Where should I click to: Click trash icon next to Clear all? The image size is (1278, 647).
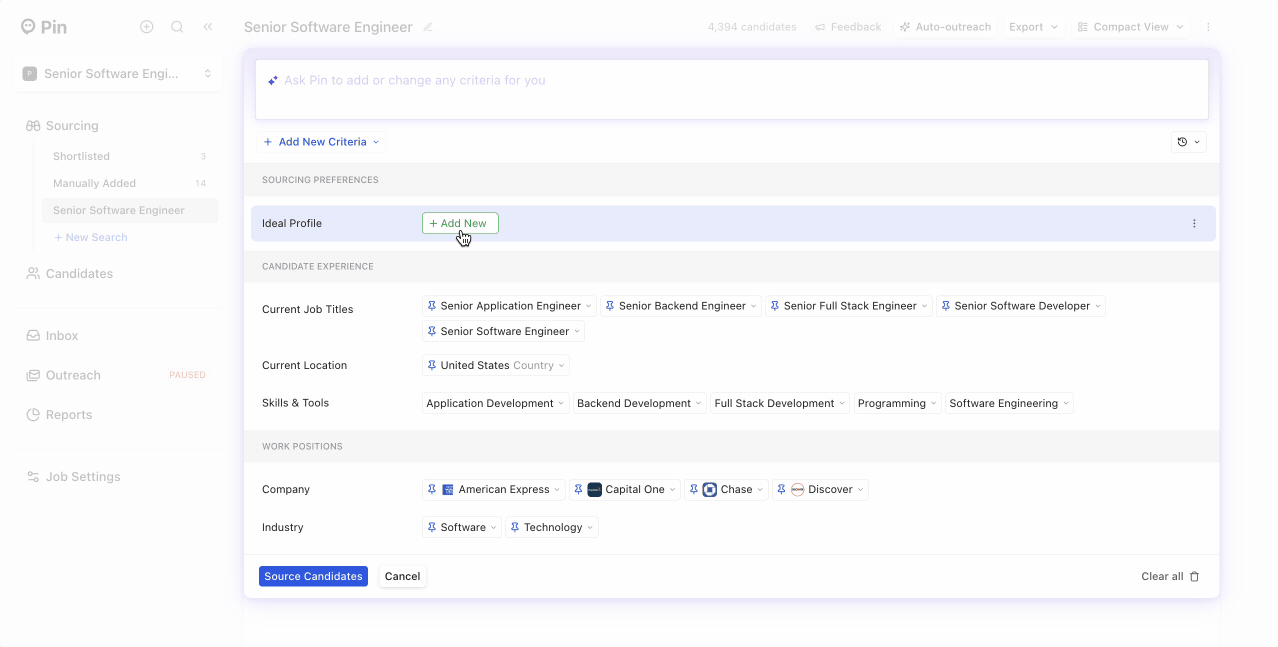point(1195,577)
